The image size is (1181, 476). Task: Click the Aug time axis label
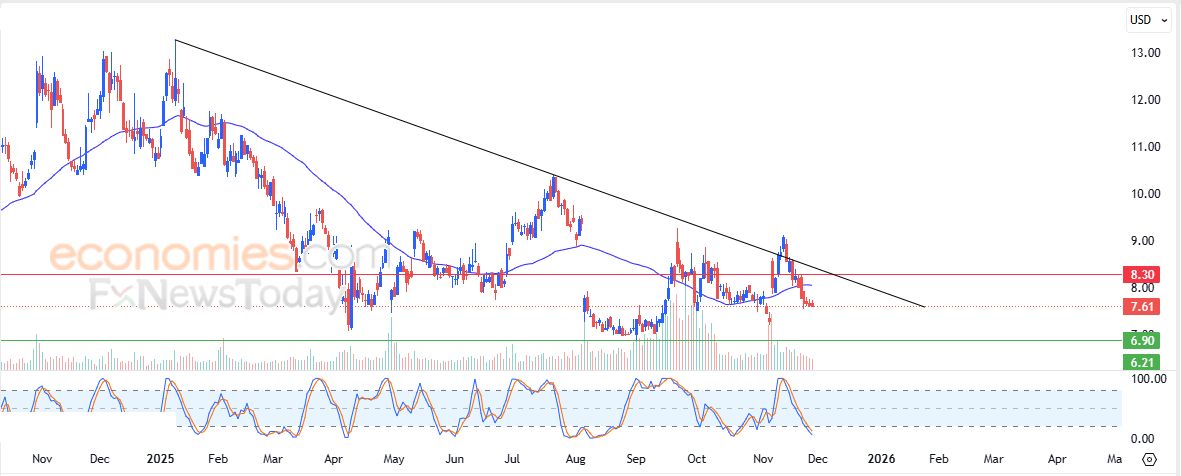(575, 459)
